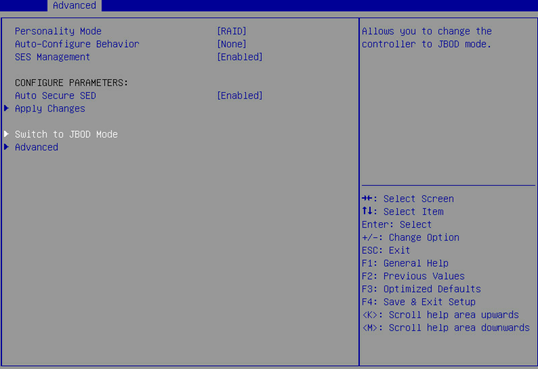
Task: Click the F1: General Help hint
Action: (x=405, y=263)
